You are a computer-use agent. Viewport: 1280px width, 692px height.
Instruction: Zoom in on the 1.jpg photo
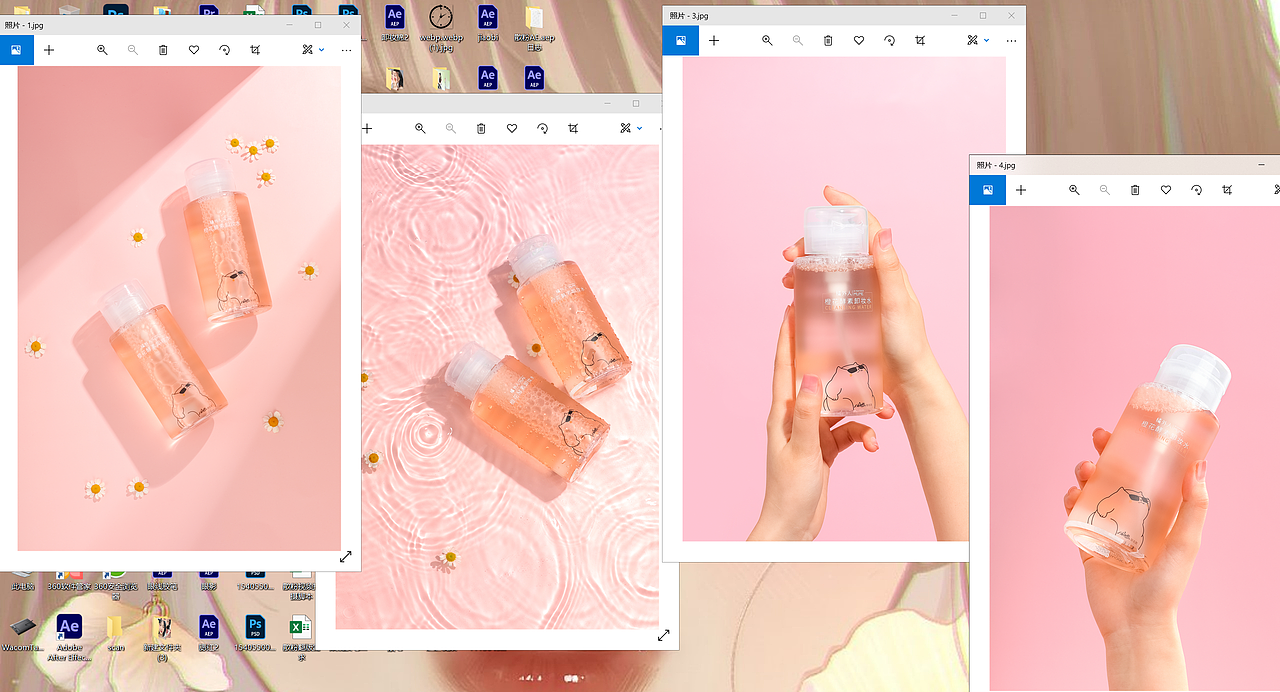102,50
